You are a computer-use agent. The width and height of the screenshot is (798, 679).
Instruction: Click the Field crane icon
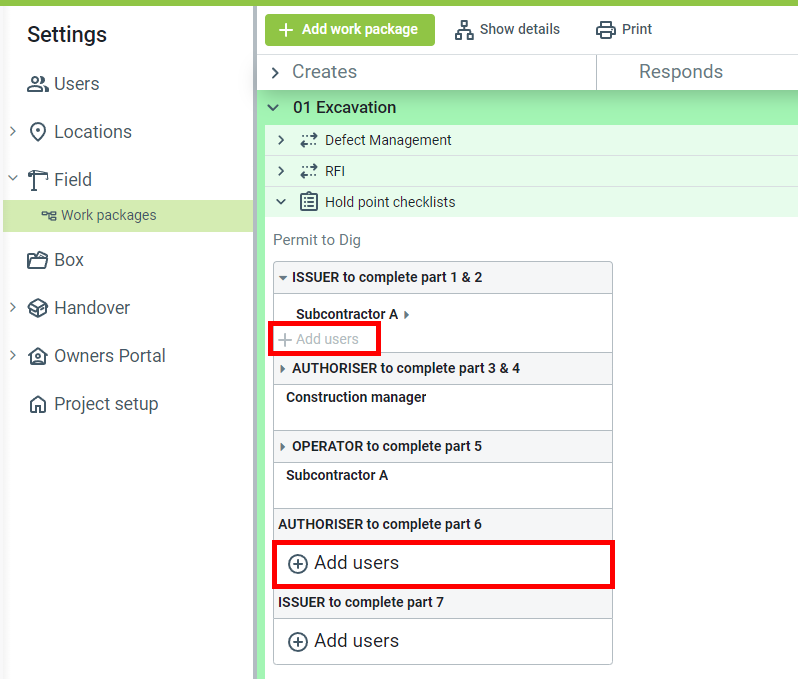click(38, 180)
